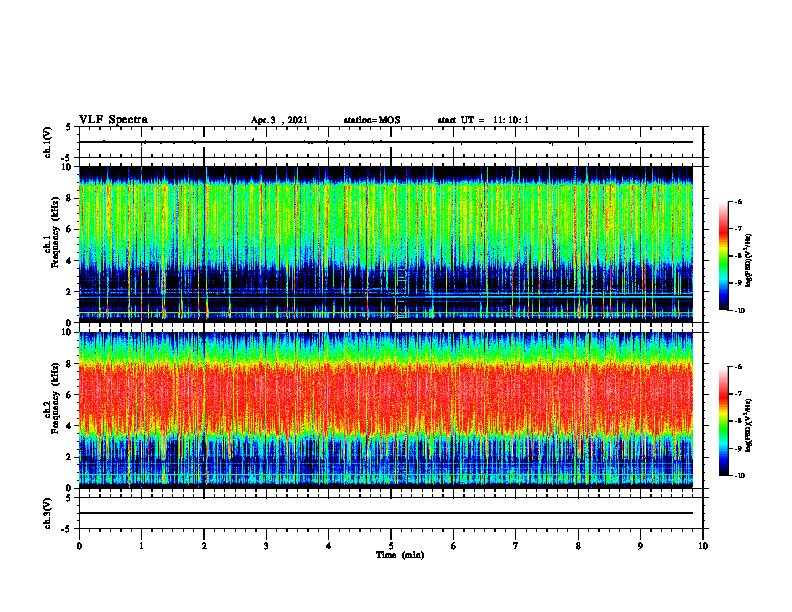Click the "ch.3(V)" axis label

[48, 513]
